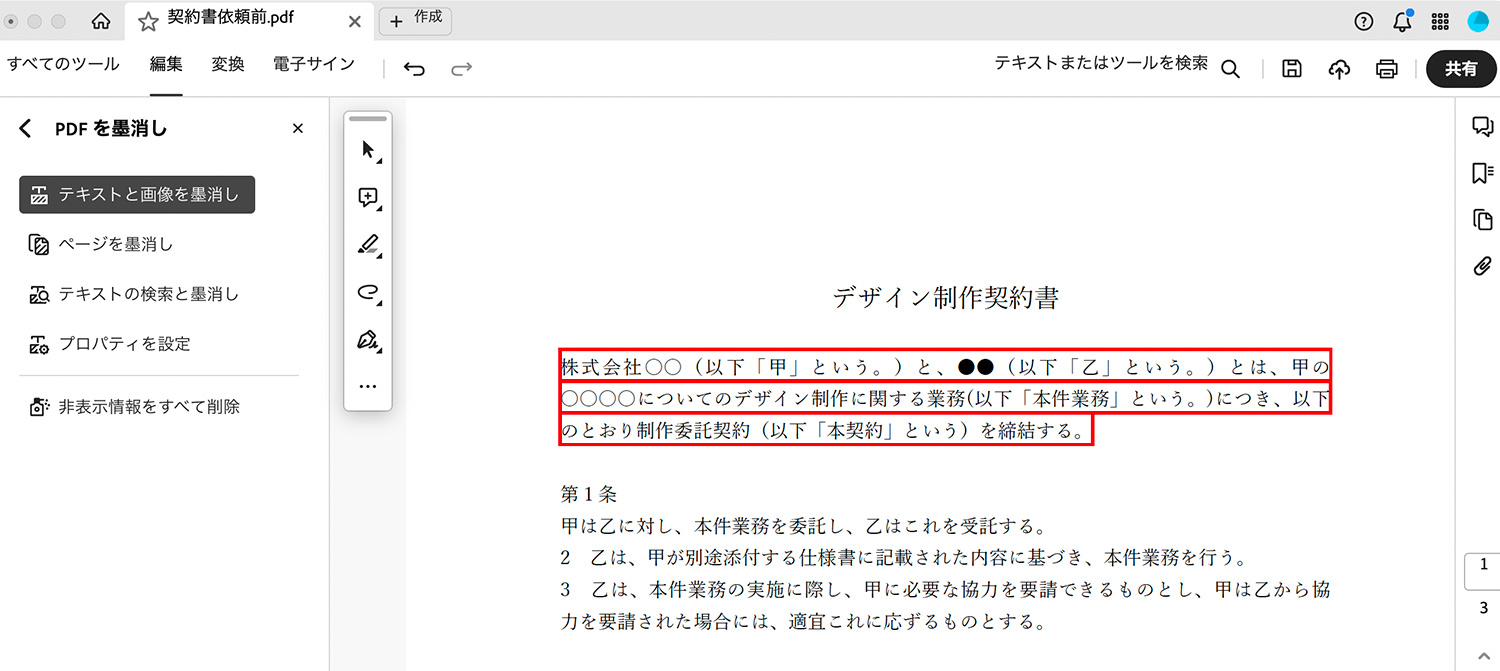This screenshot has height=671, width=1500.
Task: Save the file with the disk icon
Action: (x=1292, y=69)
